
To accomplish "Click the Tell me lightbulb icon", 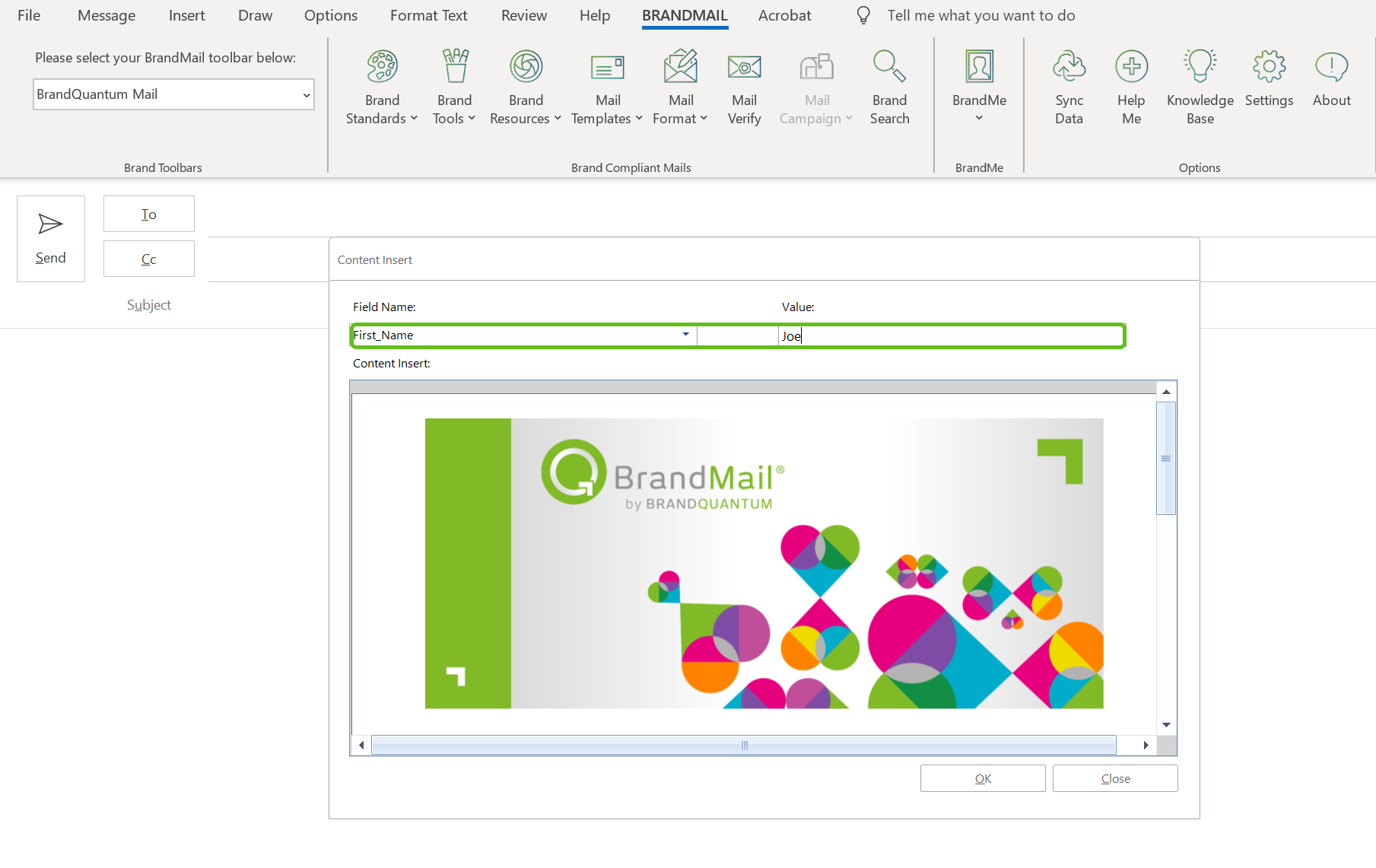I will [863, 15].
